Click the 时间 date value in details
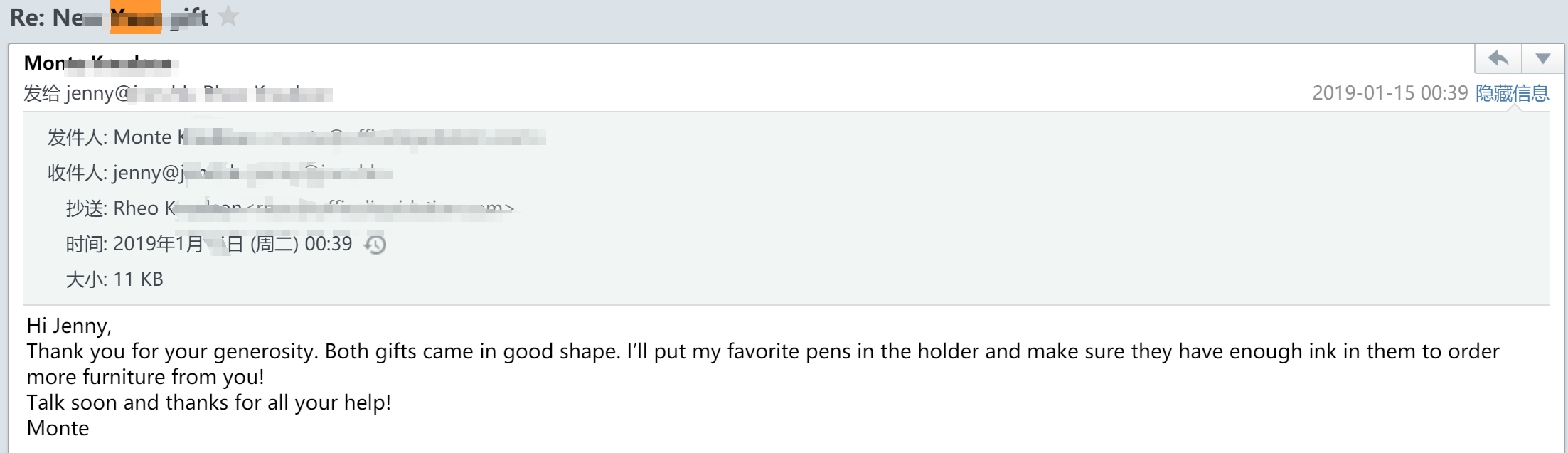 pos(232,244)
